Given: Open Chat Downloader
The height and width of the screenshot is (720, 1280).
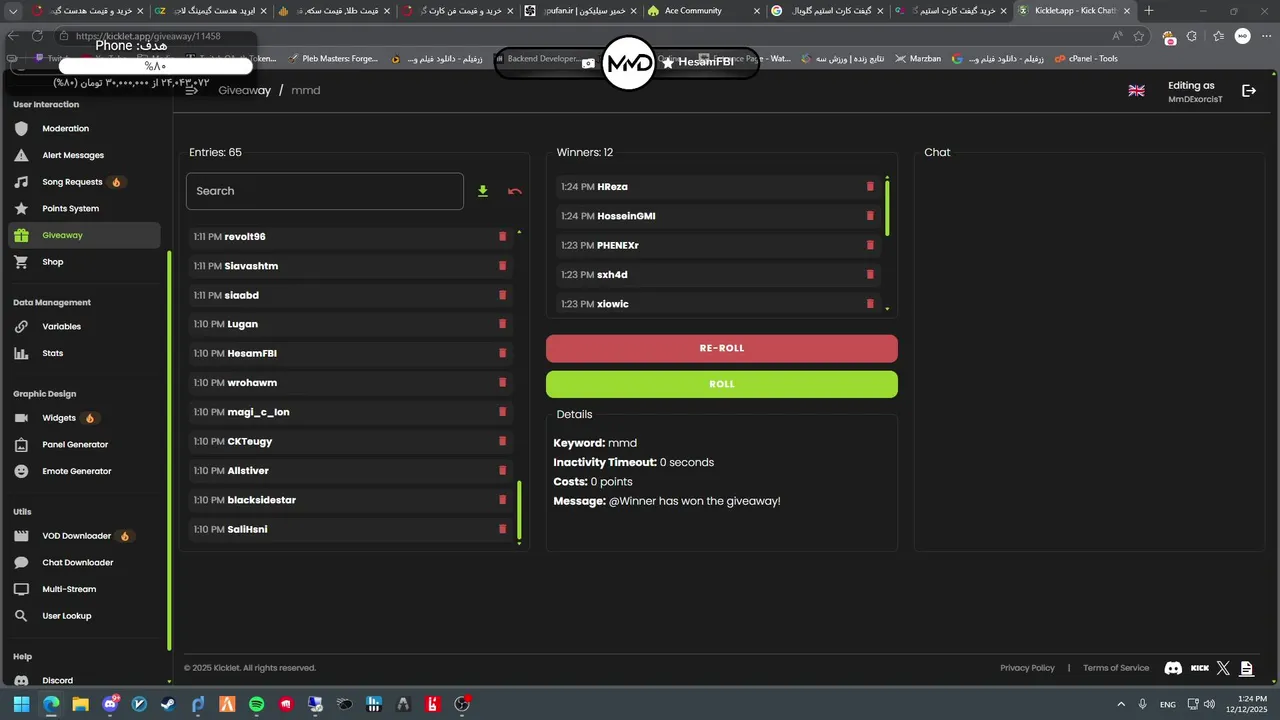Looking at the screenshot, I should pos(84,562).
